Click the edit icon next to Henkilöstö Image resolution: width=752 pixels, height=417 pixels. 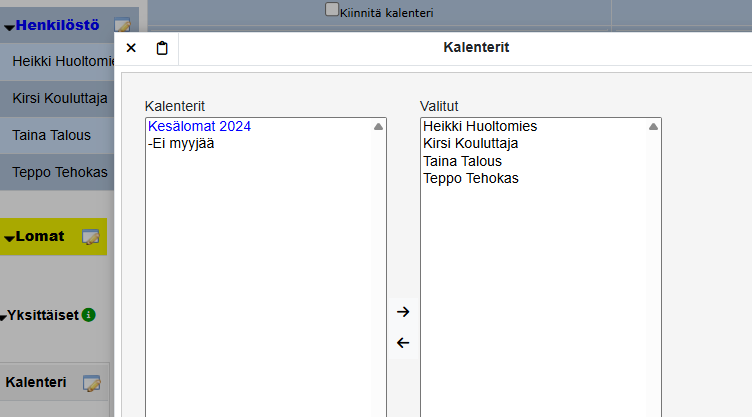coord(121,26)
